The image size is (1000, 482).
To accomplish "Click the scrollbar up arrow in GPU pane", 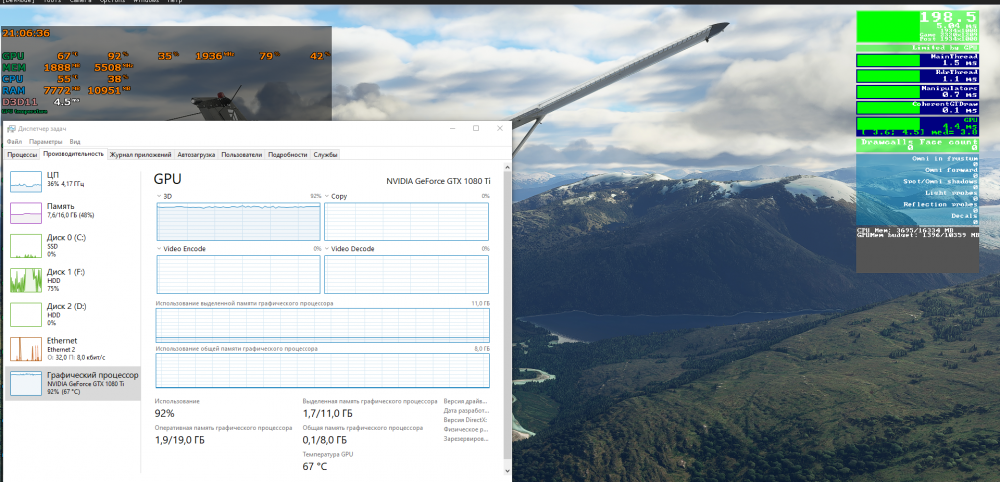I will (507, 167).
